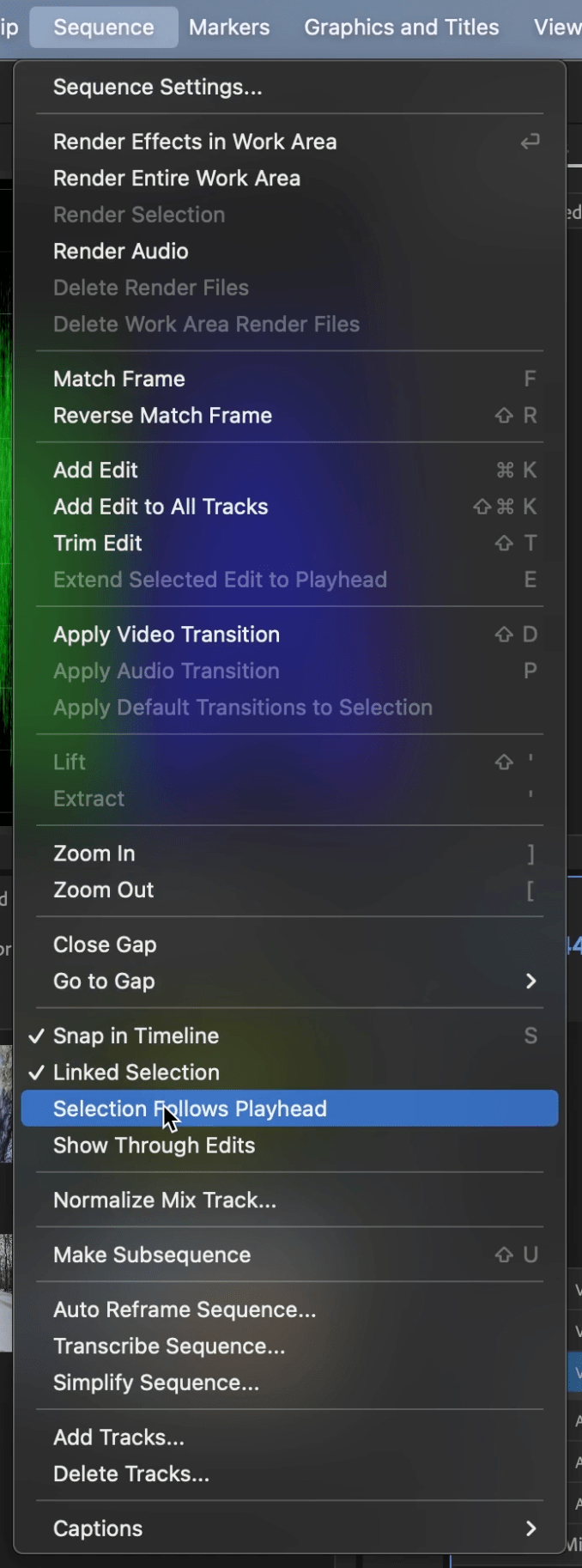This screenshot has height=1568, width=582.
Task: Choose Reverse Match Frame
Action: 163,415
